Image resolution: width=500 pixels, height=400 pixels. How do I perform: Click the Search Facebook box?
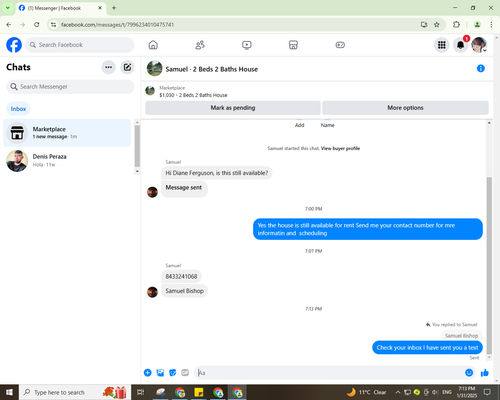[80, 45]
